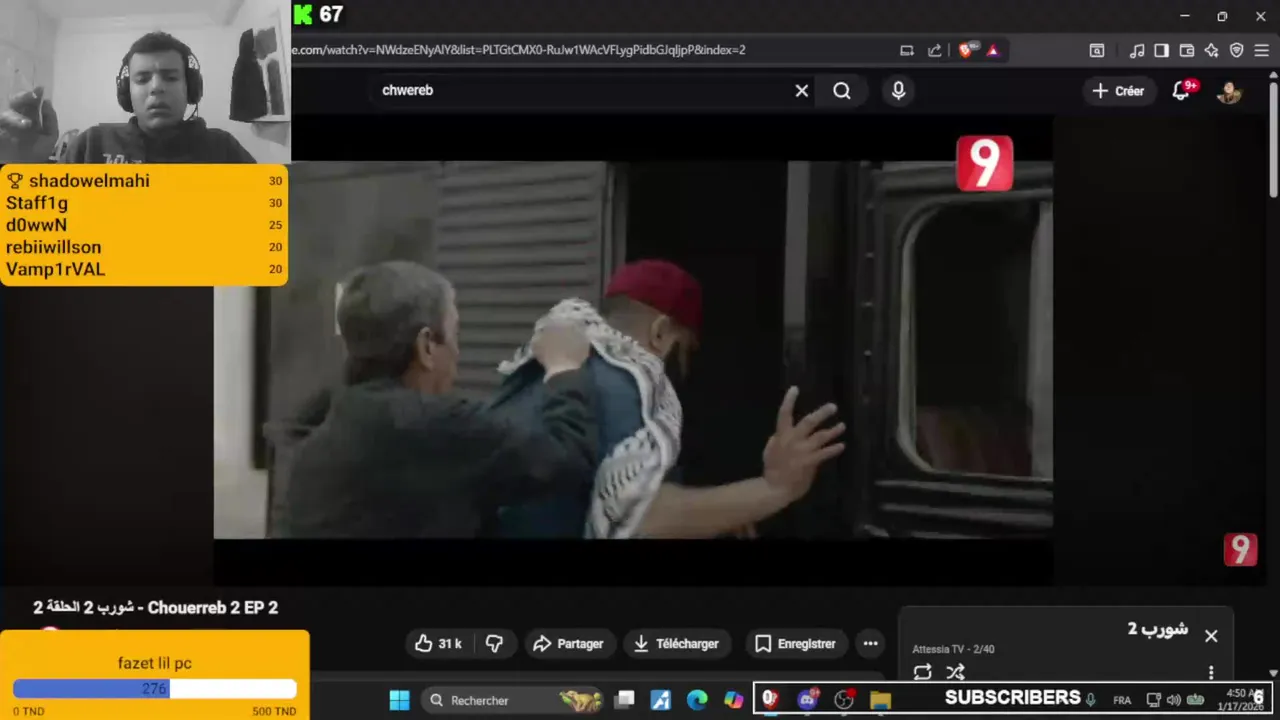Toggle playlist loop
Image resolution: width=1280 pixels, height=720 pixels.
pyautogui.click(x=922, y=672)
